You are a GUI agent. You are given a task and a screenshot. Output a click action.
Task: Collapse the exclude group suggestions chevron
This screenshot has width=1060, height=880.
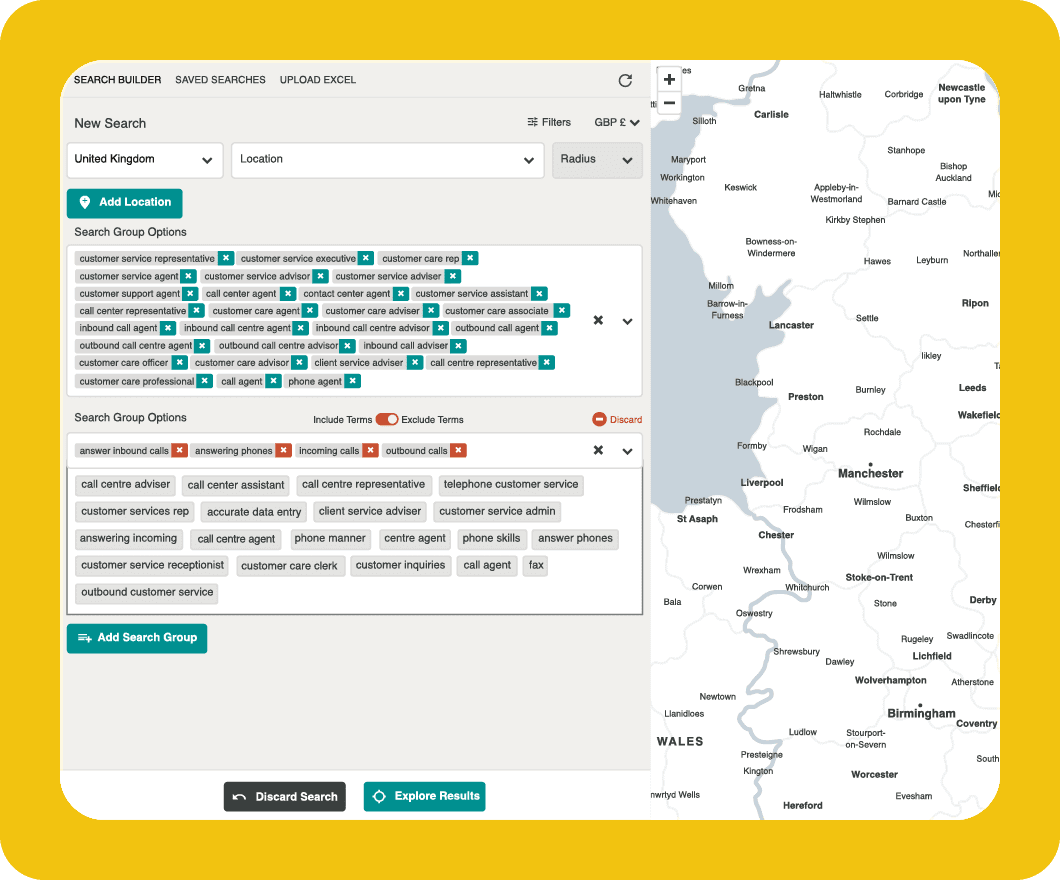[627, 451]
